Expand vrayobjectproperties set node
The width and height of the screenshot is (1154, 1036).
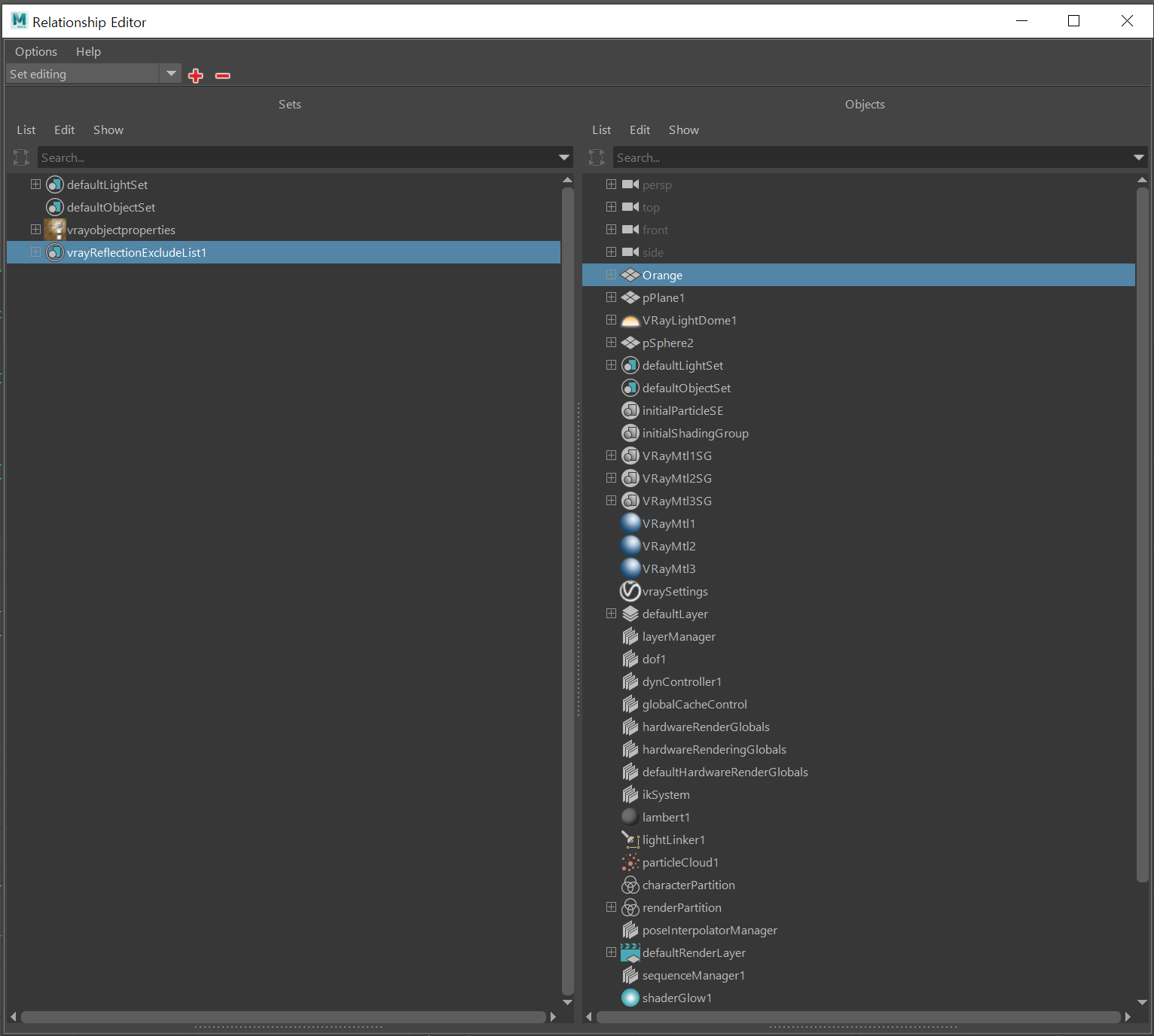click(x=35, y=229)
